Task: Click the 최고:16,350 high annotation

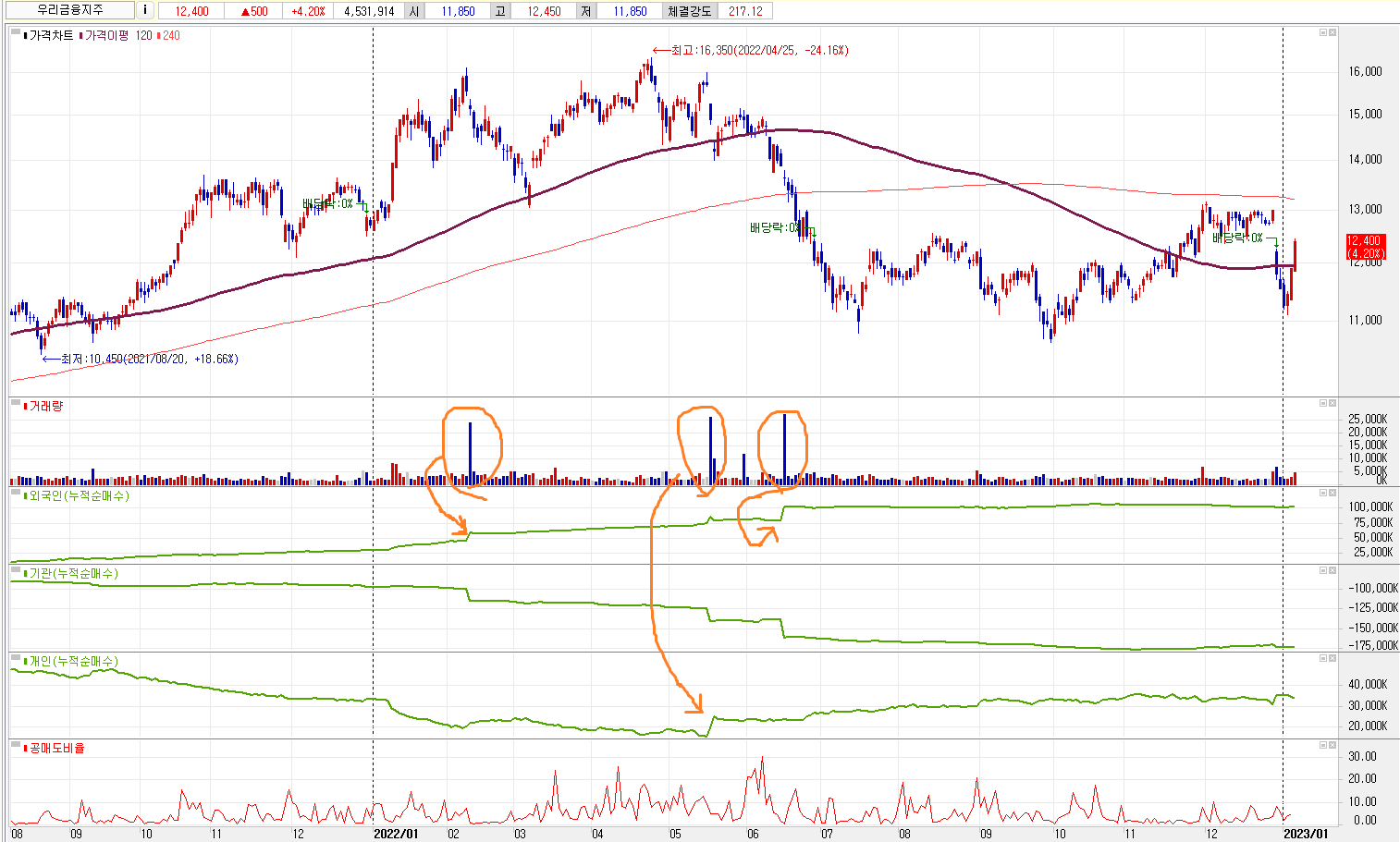Action: point(750,50)
